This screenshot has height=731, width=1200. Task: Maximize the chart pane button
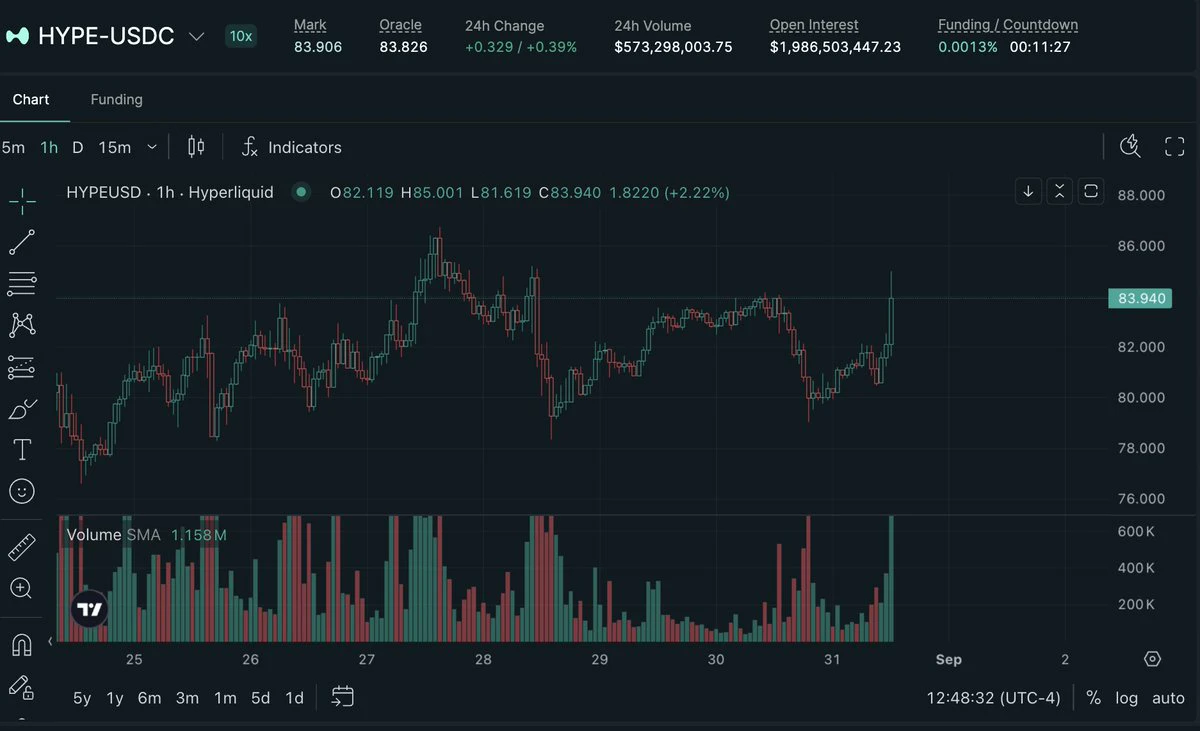tap(1092, 191)
